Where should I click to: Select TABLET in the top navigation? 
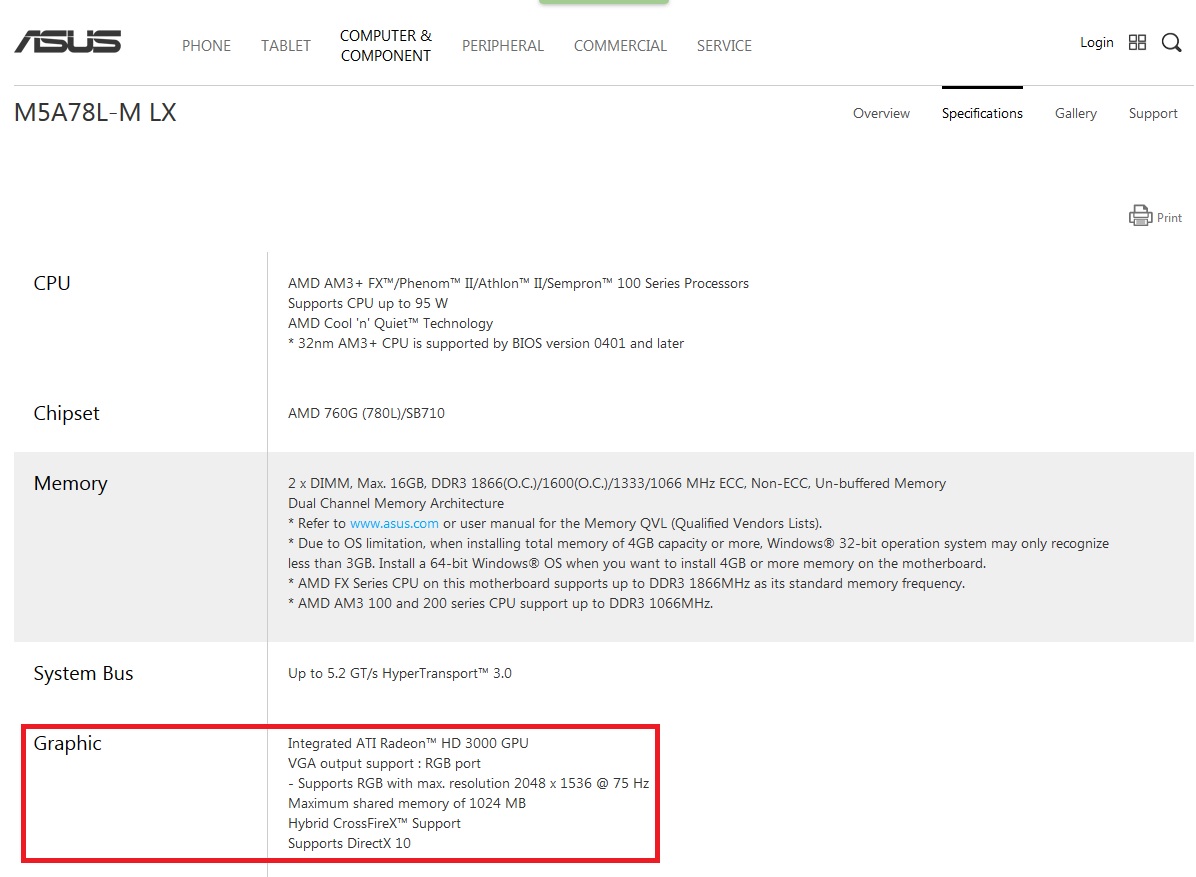286,46
